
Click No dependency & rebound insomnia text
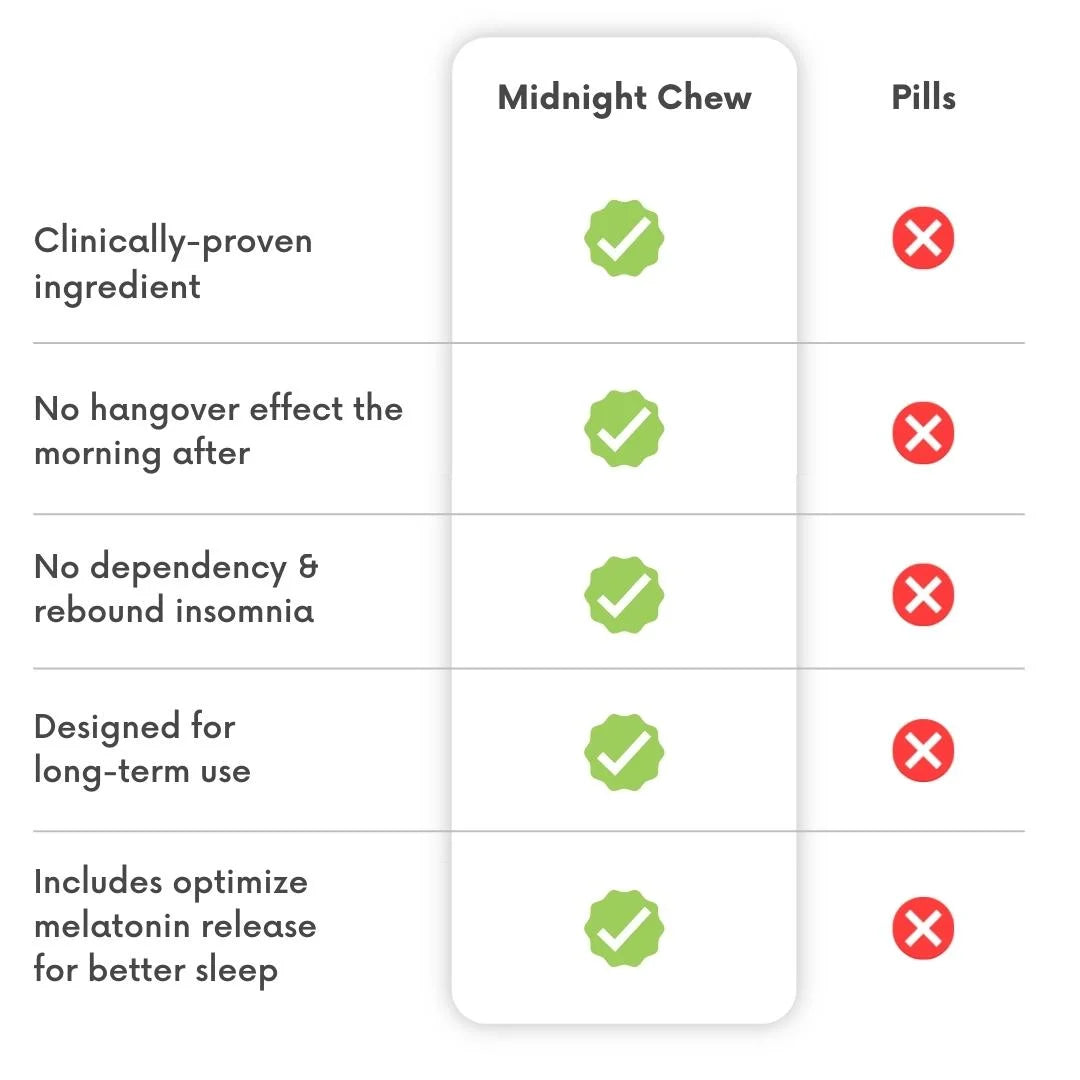pyautogui.click(x=175, y=588)
